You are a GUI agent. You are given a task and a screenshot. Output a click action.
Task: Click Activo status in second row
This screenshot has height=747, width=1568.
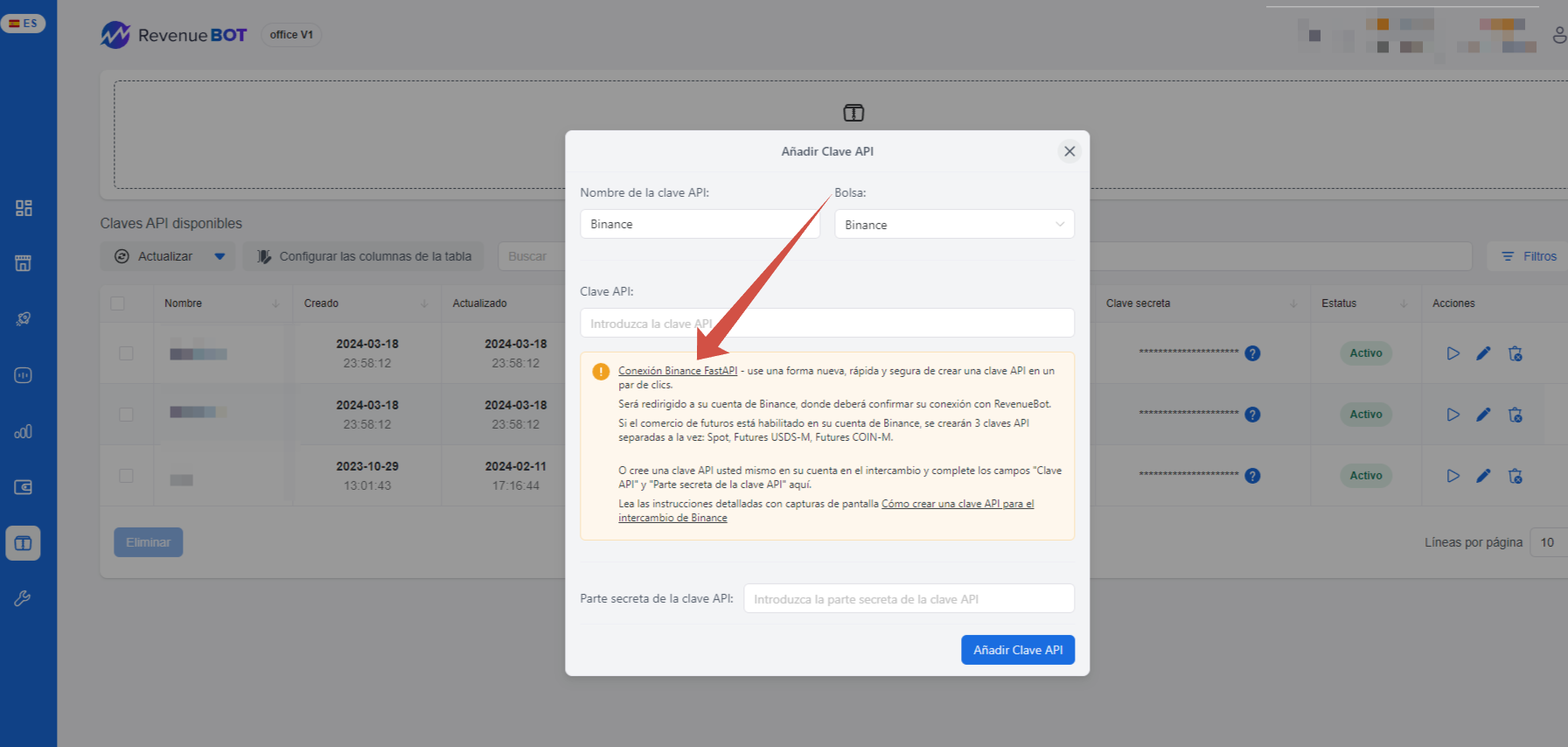(x=1365, y=415)
